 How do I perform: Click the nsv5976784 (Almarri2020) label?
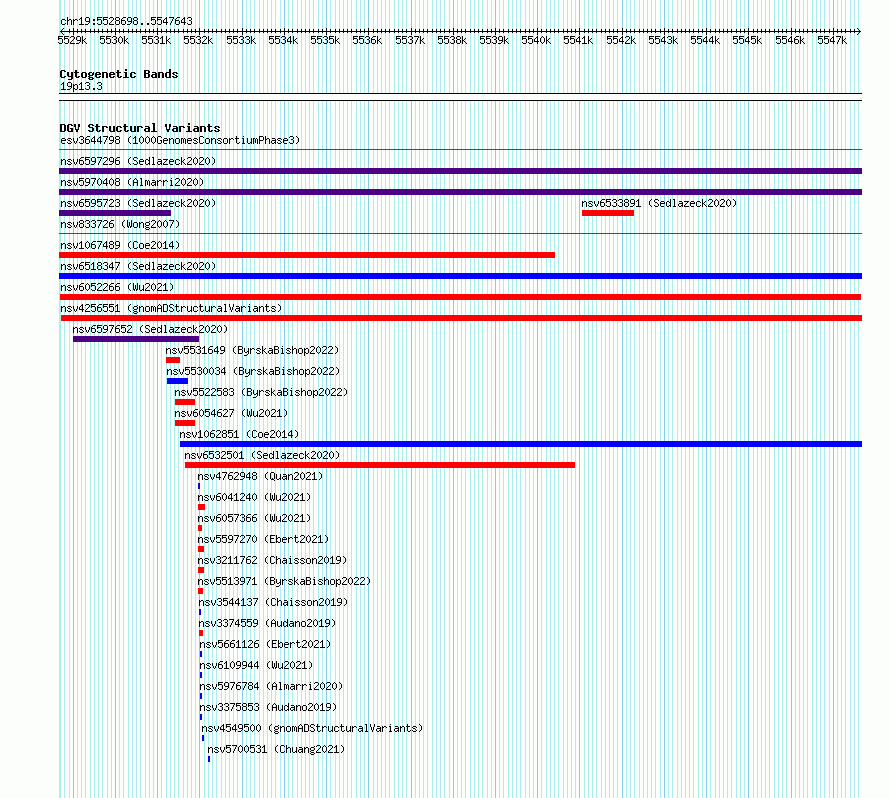point(271,686)
